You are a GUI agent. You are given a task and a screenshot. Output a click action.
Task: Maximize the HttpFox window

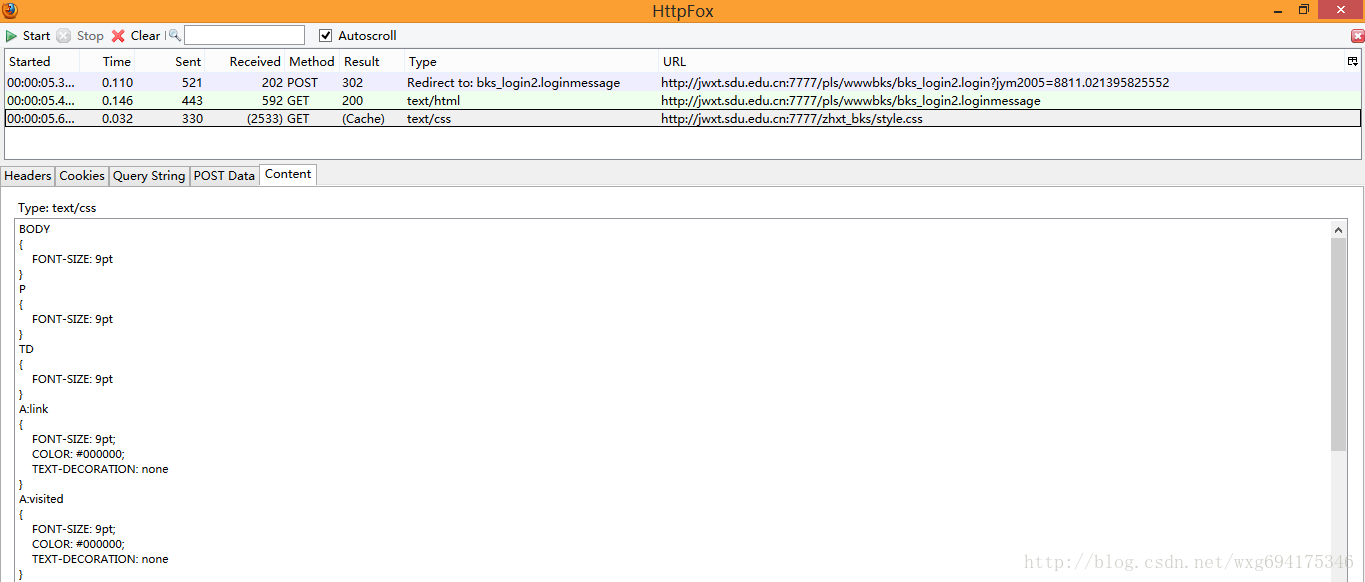pos(1304,10)
